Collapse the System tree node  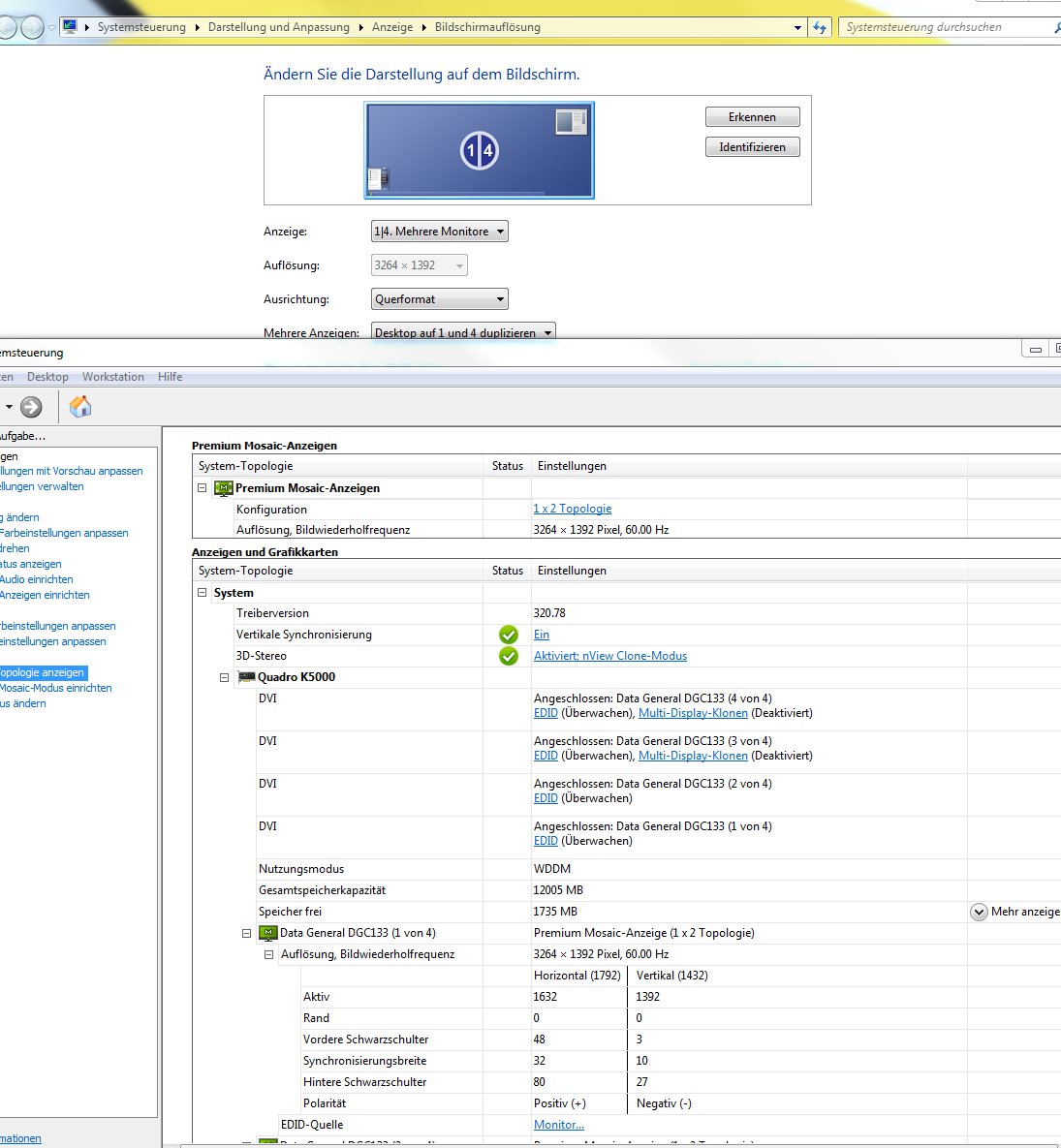click(x=203, y=592)
